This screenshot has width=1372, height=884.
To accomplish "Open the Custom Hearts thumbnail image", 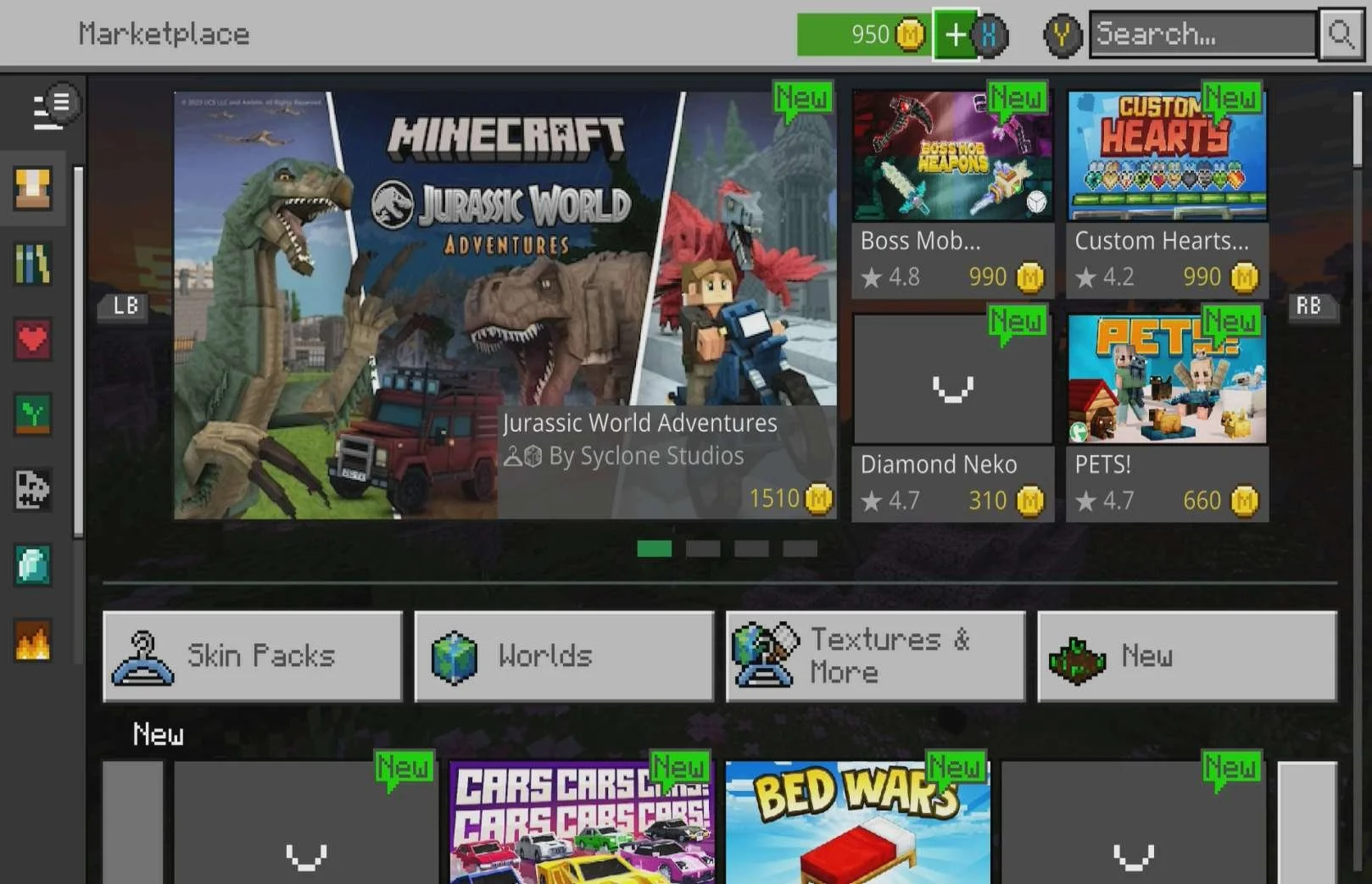I will click(1167, 157).
